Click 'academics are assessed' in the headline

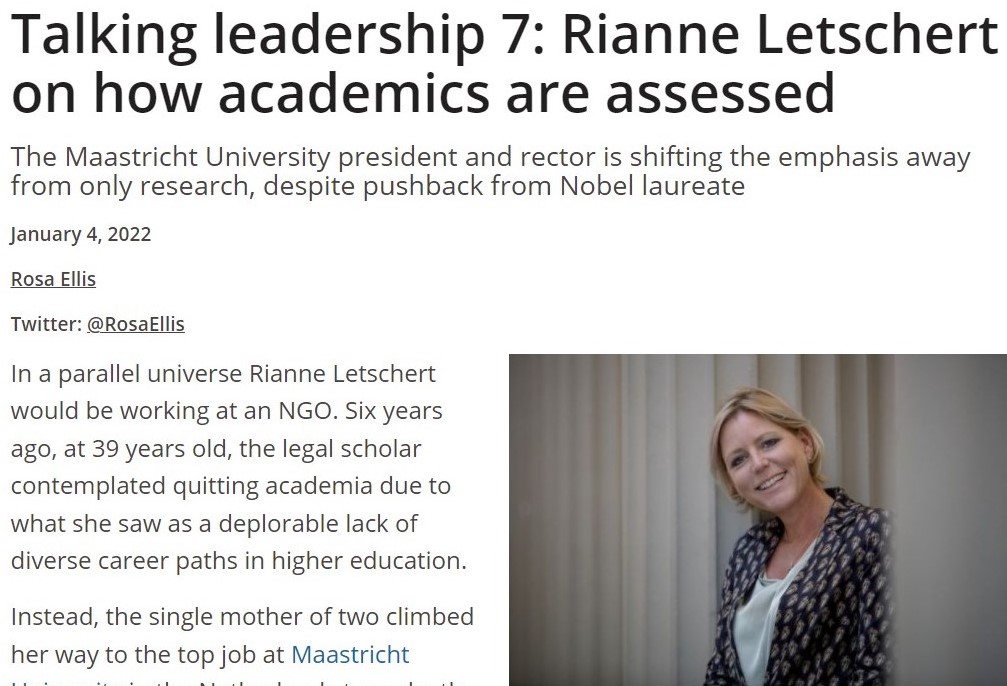coord(527,93)
